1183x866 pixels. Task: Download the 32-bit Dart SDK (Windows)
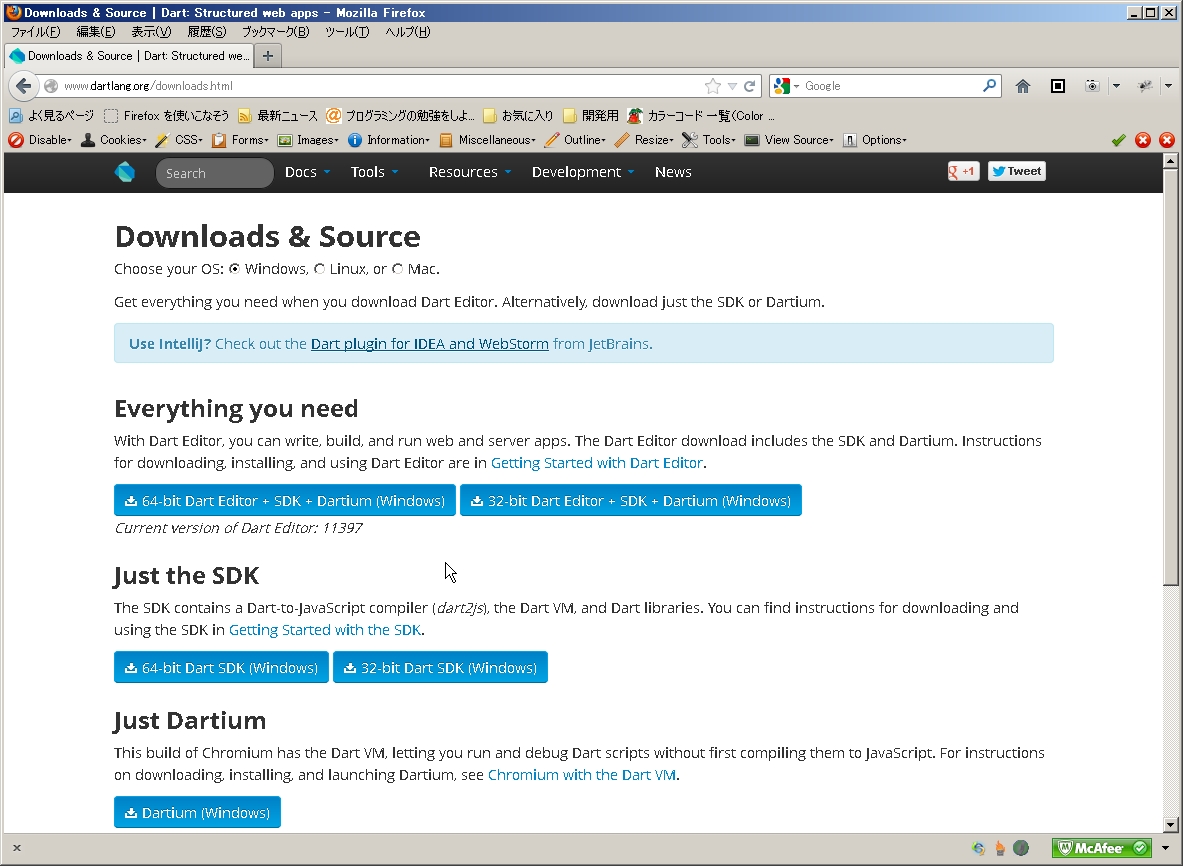(x=440, y=668)
